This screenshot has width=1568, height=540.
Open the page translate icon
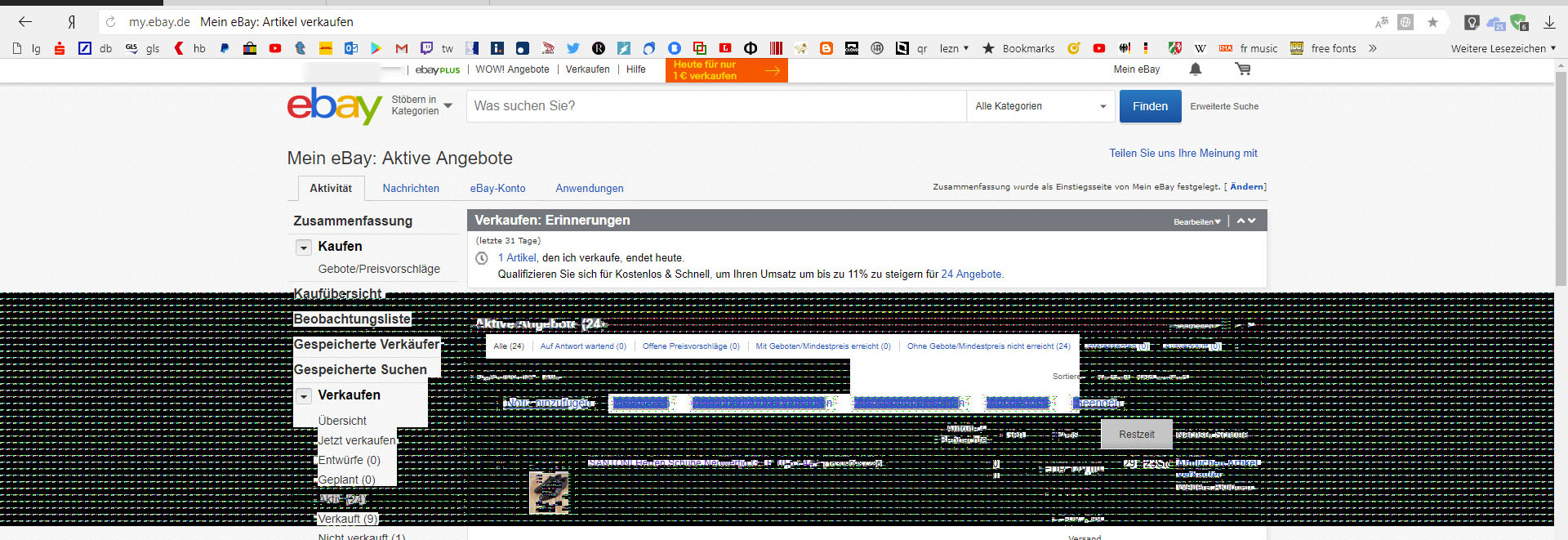click(x=1382, y=22)
